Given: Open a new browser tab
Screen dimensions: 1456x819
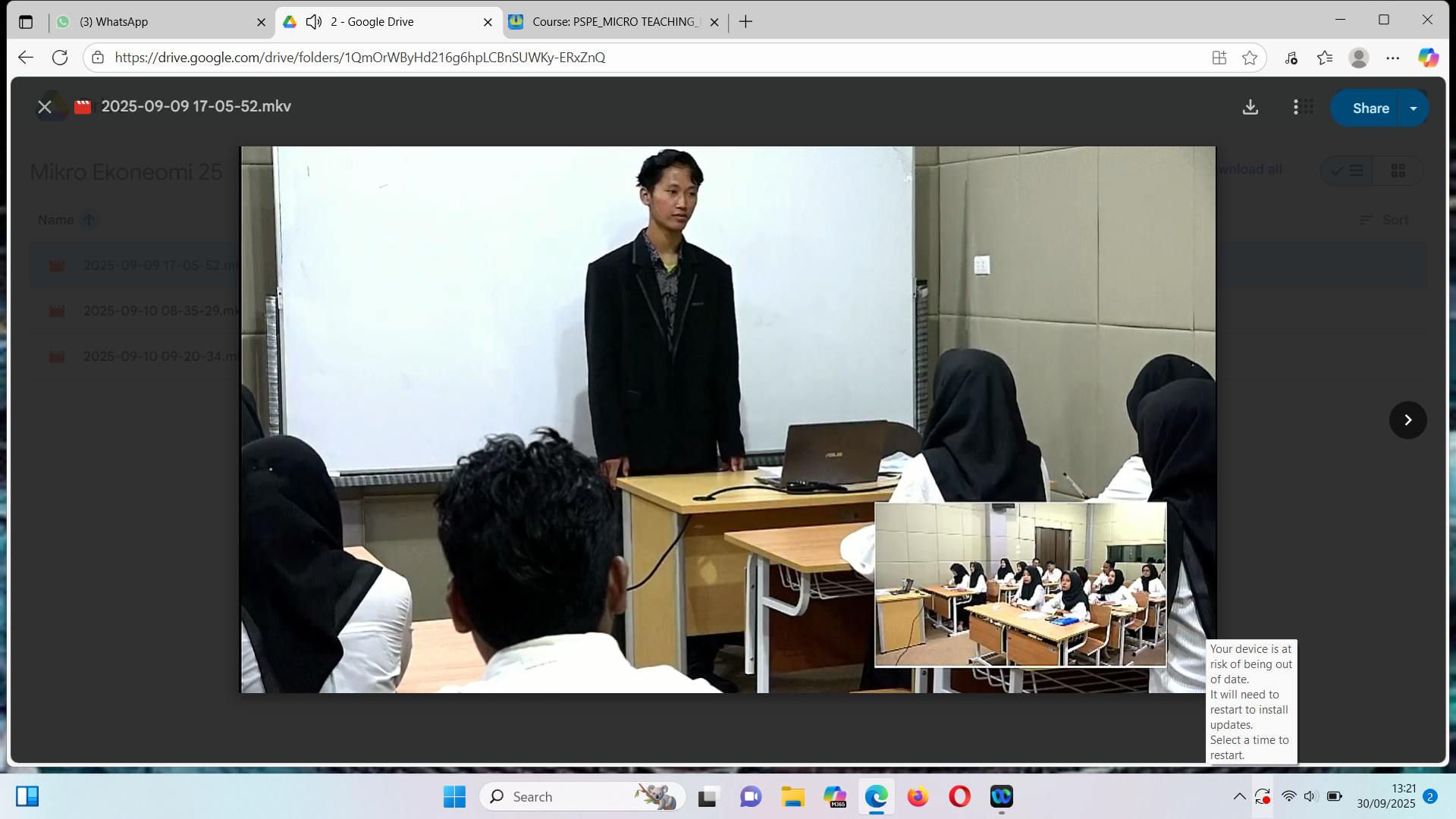Looking at the screenshot, I should coord(745,22).
